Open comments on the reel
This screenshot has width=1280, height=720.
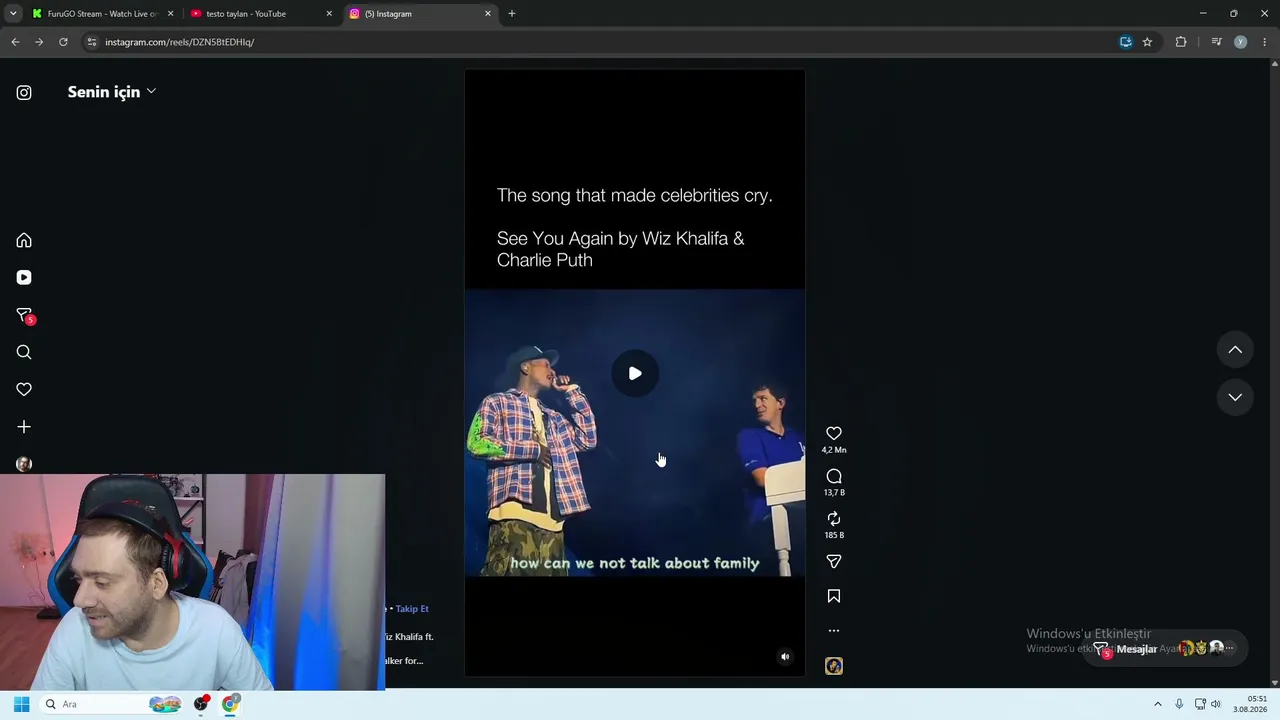tap(834, 476)
